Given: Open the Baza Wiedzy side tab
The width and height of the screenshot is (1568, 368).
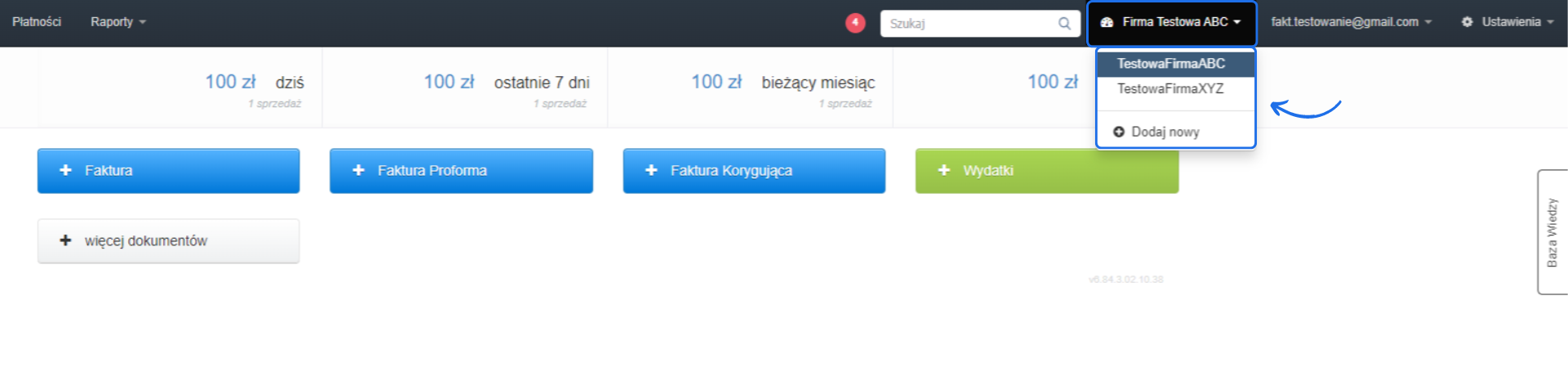Looking at the screenshot, I should [x=1552, y=232].
